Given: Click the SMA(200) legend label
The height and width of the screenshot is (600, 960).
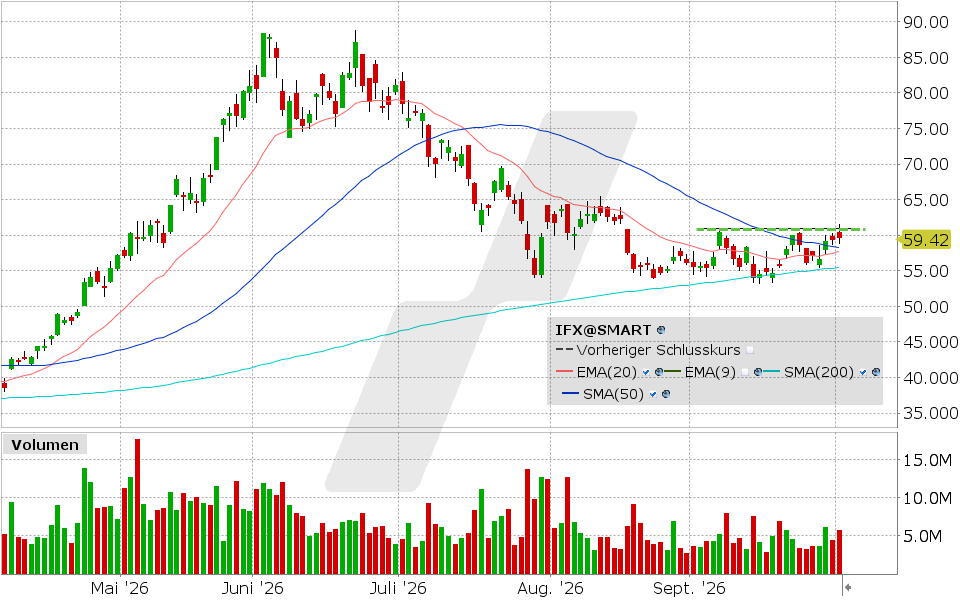Looking at the screenshot, I should pyautogui.click(x=819, y=372).
